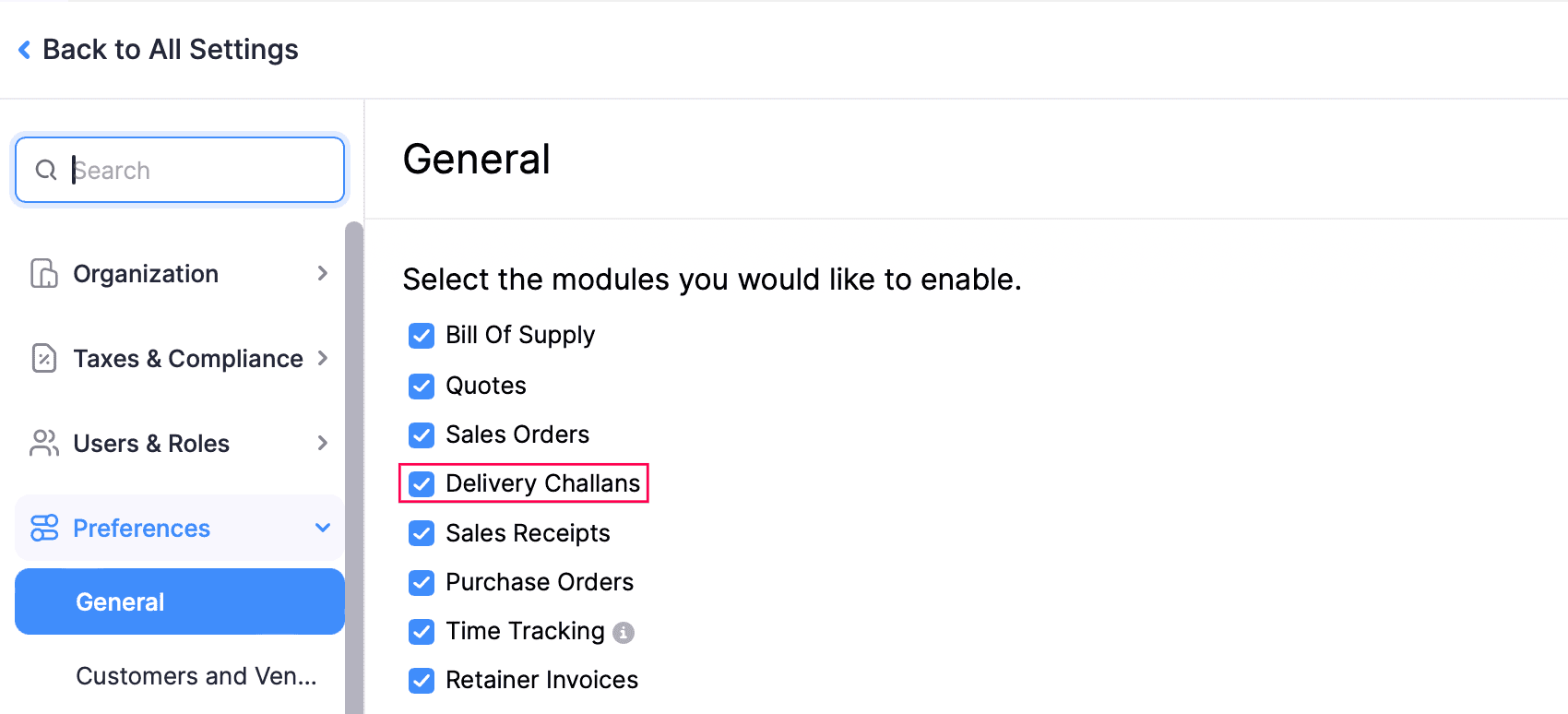Image resolution: width=1568 pixels, height=714 pixels.
Task: Click the Organization building icon
Action: point(44,274)
